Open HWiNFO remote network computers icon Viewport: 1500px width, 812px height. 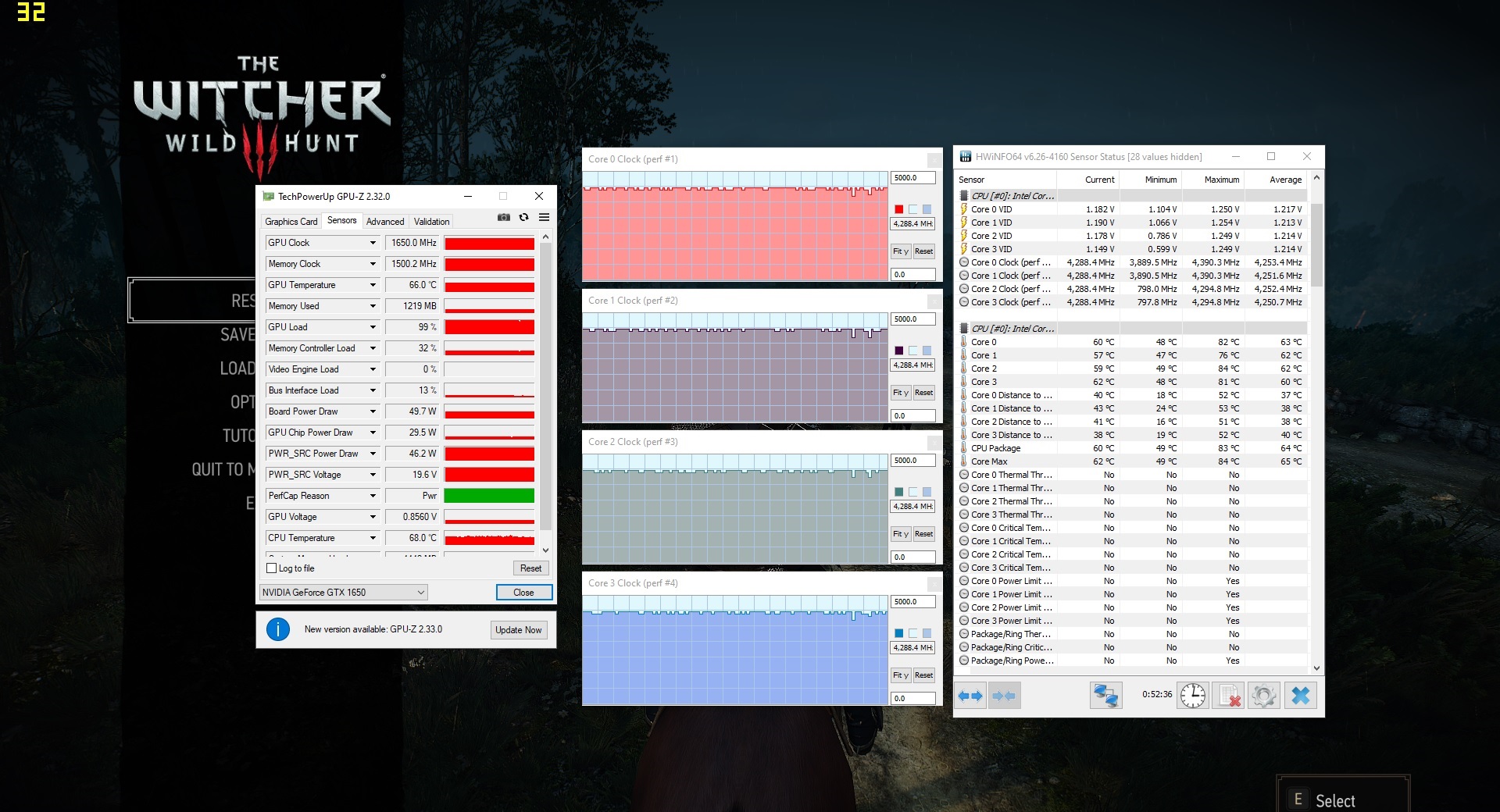click(1105, 695)
